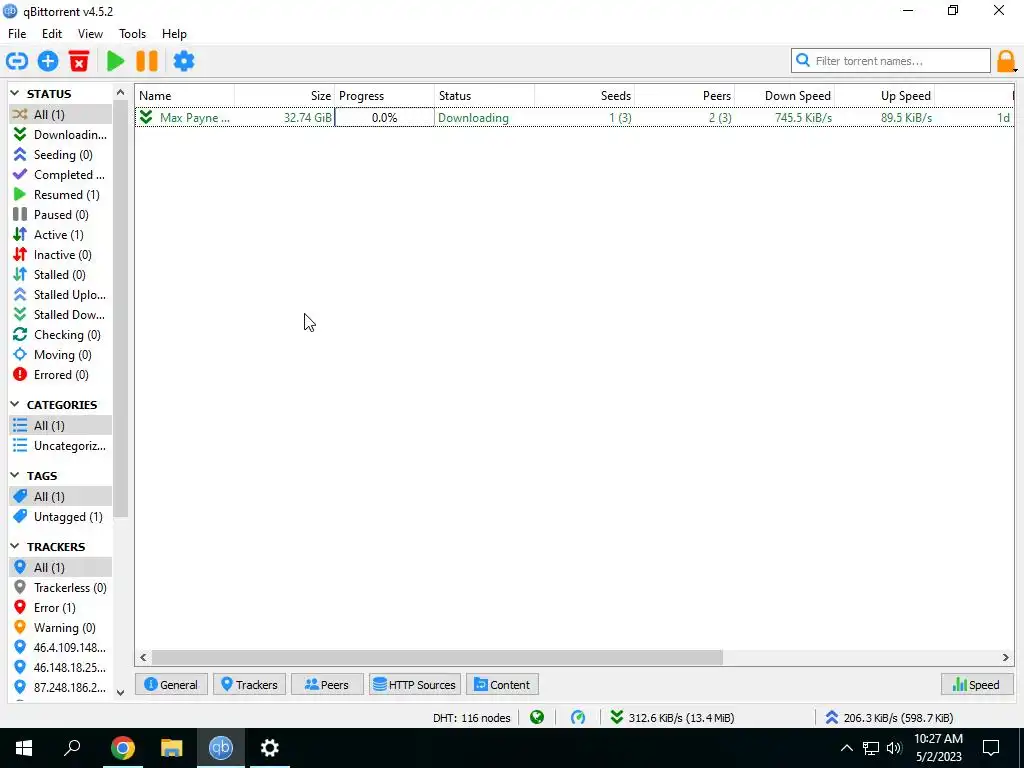Switch to the Peers tab
This screenshot has width=1024, height=768.
pos(327,685)
